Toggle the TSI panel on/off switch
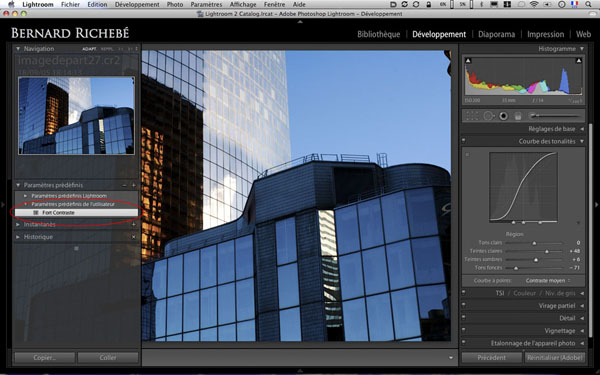 coord(464,293)
